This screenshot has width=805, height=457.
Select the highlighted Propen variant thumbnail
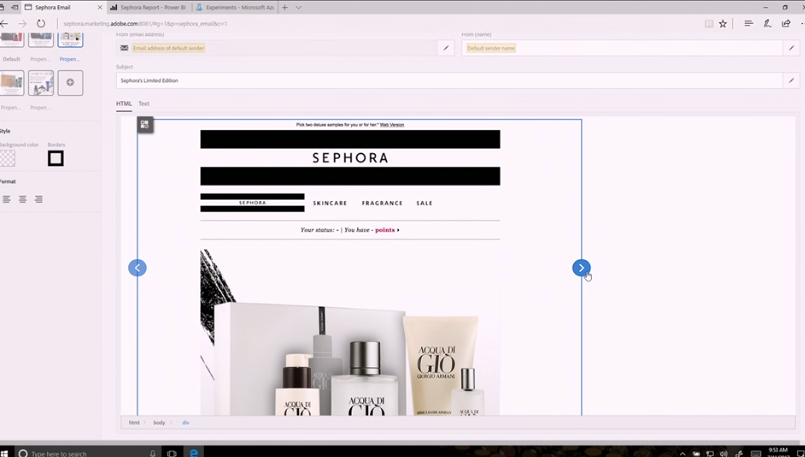point(70,40)
